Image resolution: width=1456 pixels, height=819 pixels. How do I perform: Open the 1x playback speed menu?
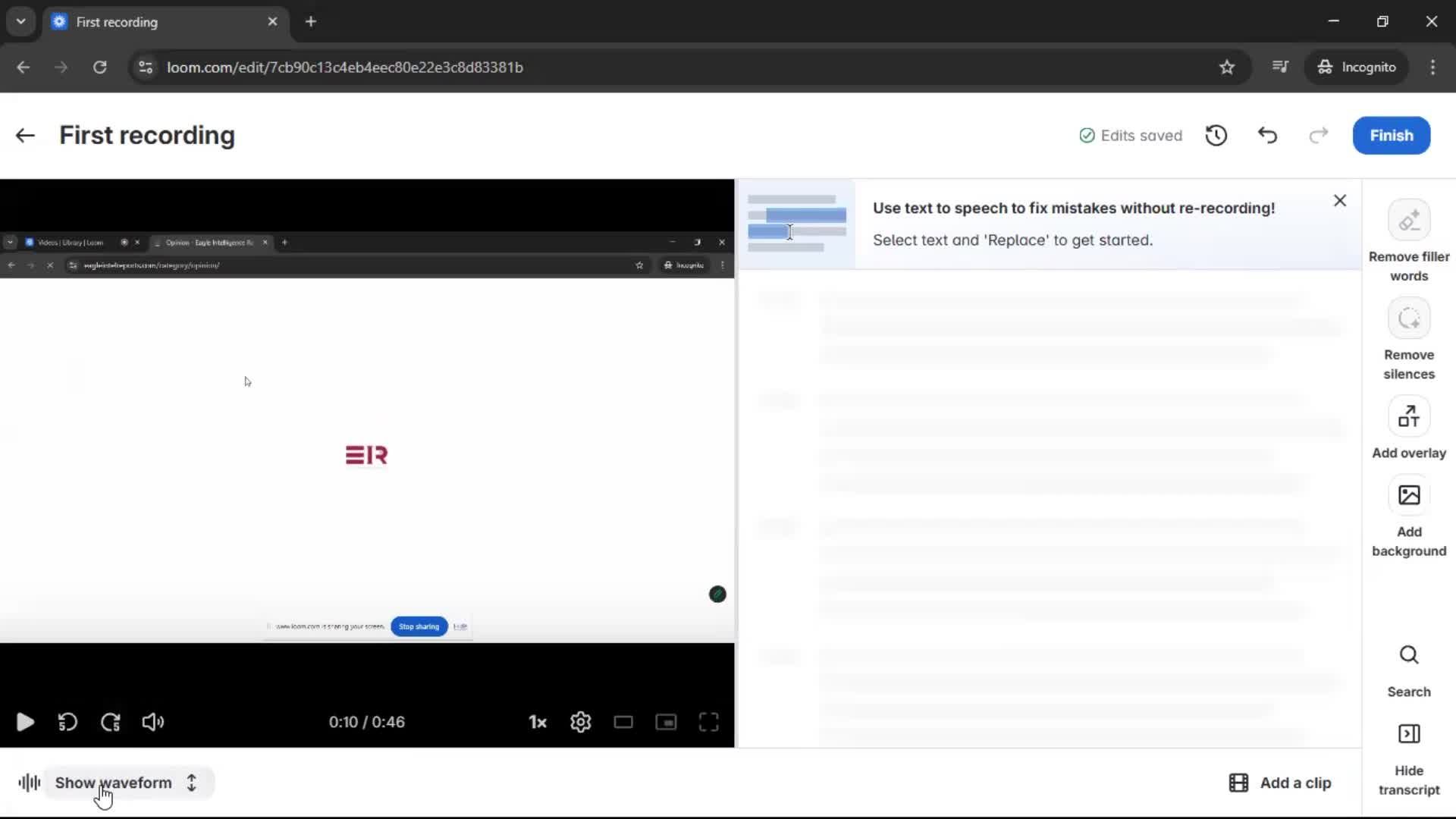538,722
